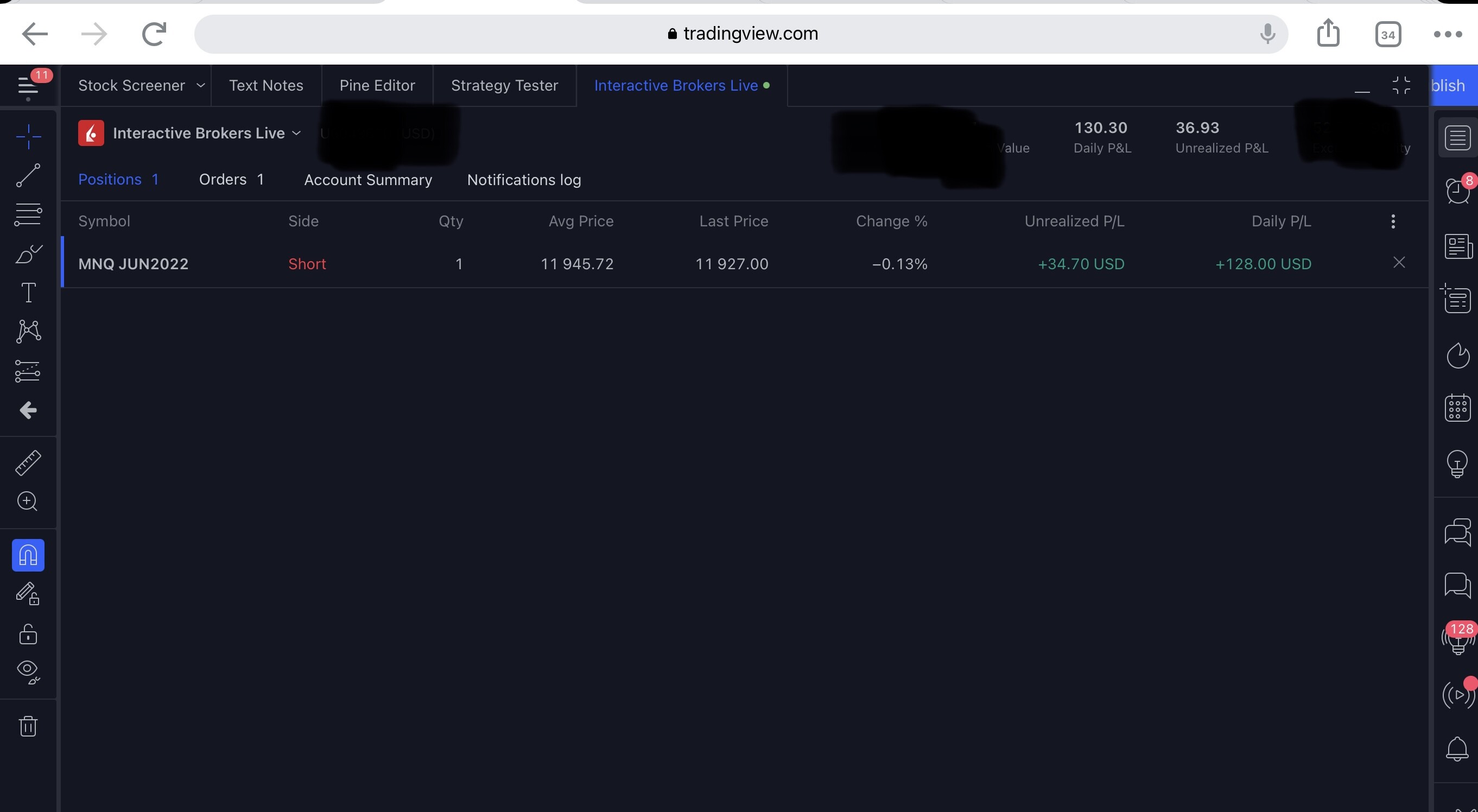Open the Positions sub-tab
1478x812 pixels.
coord(118,180)
